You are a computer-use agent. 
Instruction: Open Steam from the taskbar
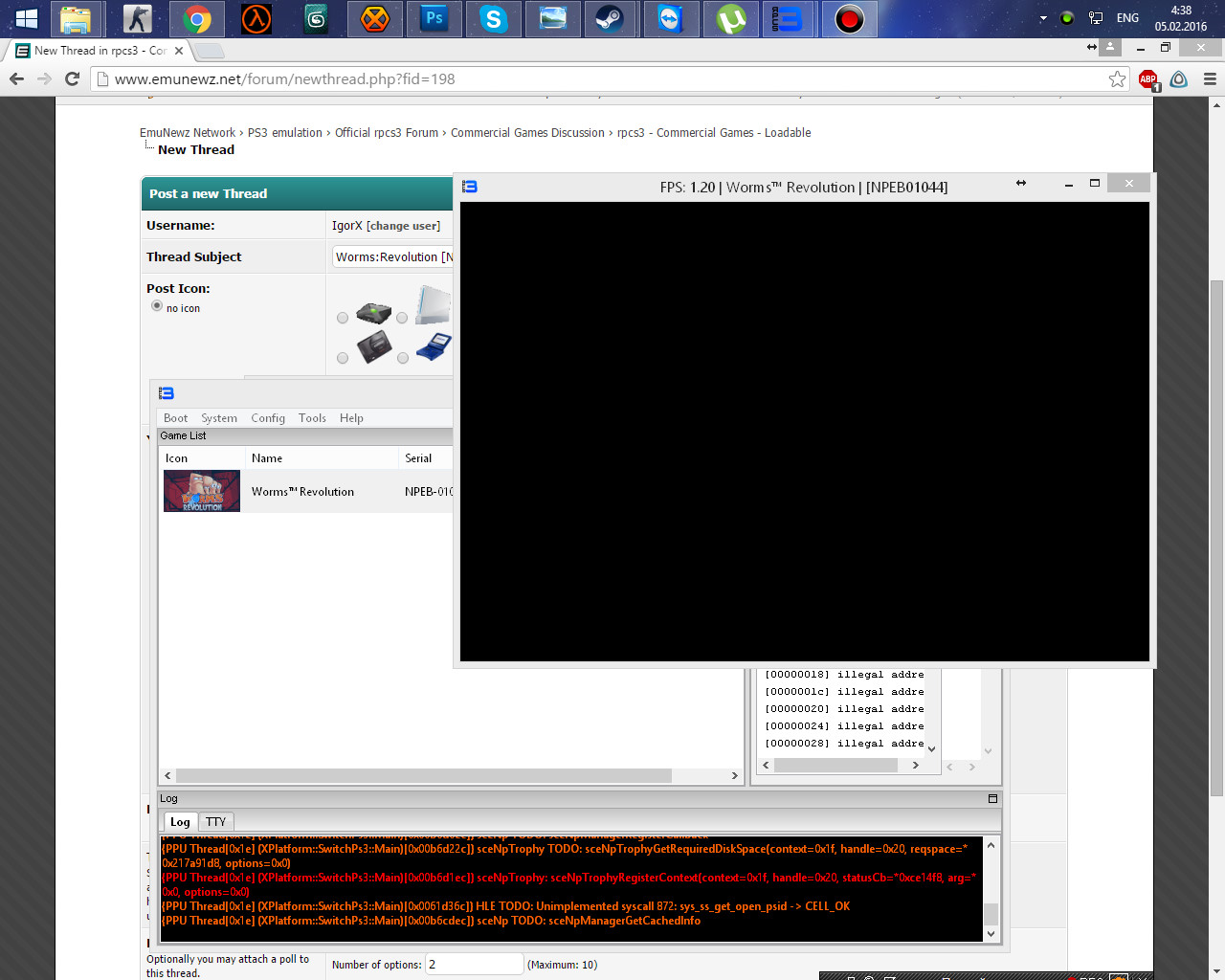coord(611,19)
